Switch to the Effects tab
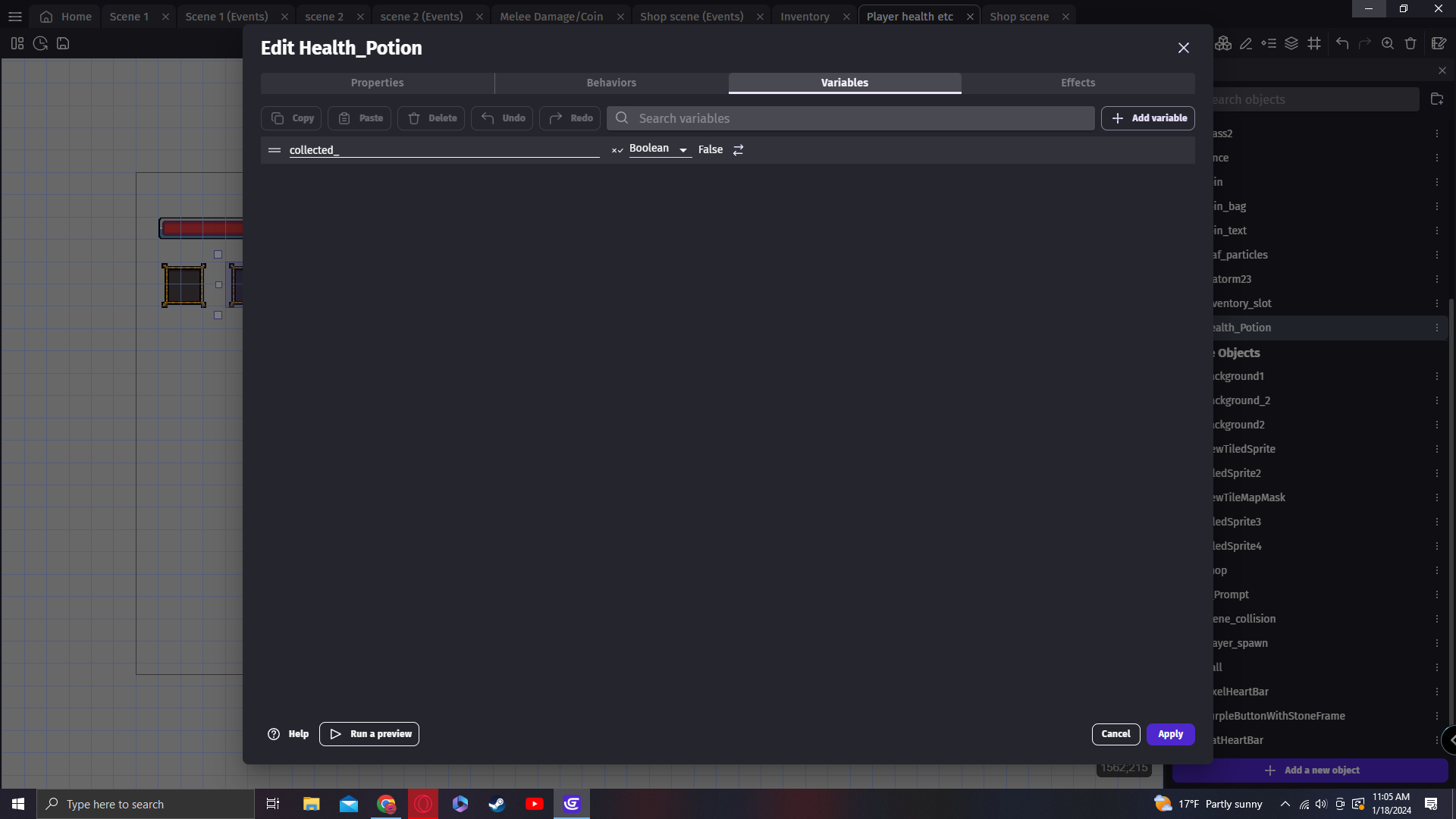 coord(1078,83)
